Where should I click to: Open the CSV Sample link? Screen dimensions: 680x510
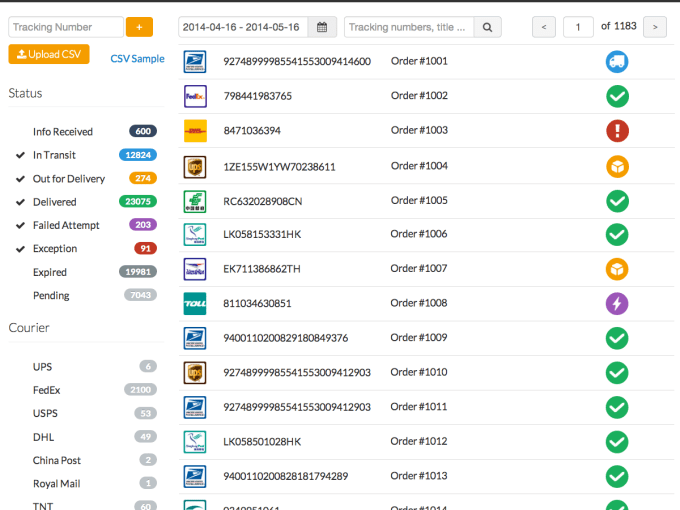coord(137,59)
